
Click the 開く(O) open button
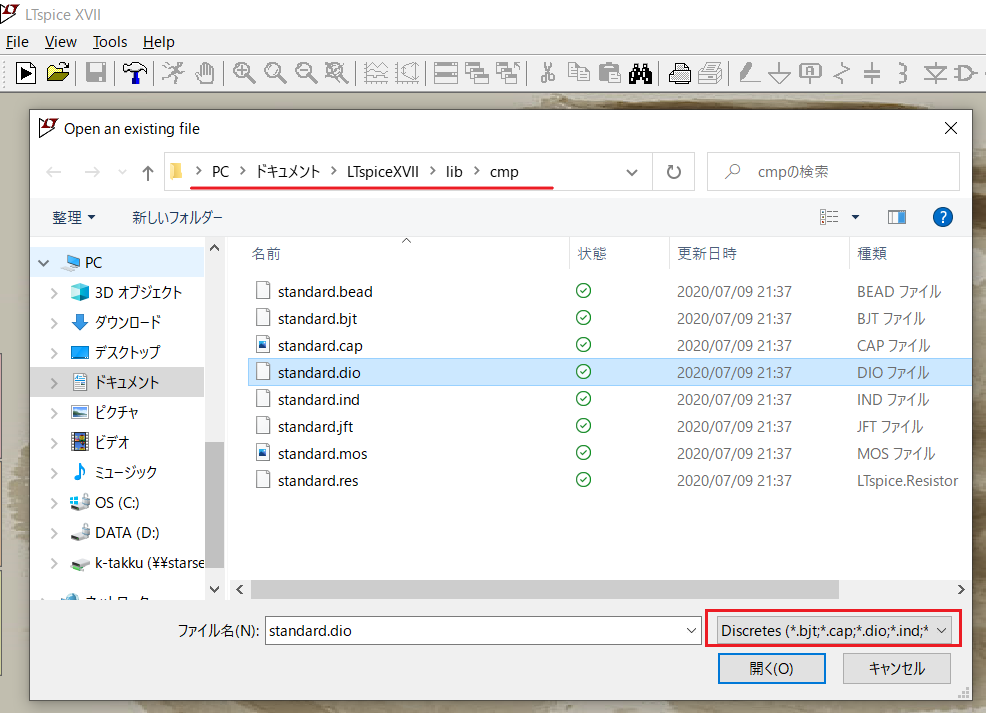(771, 668)
